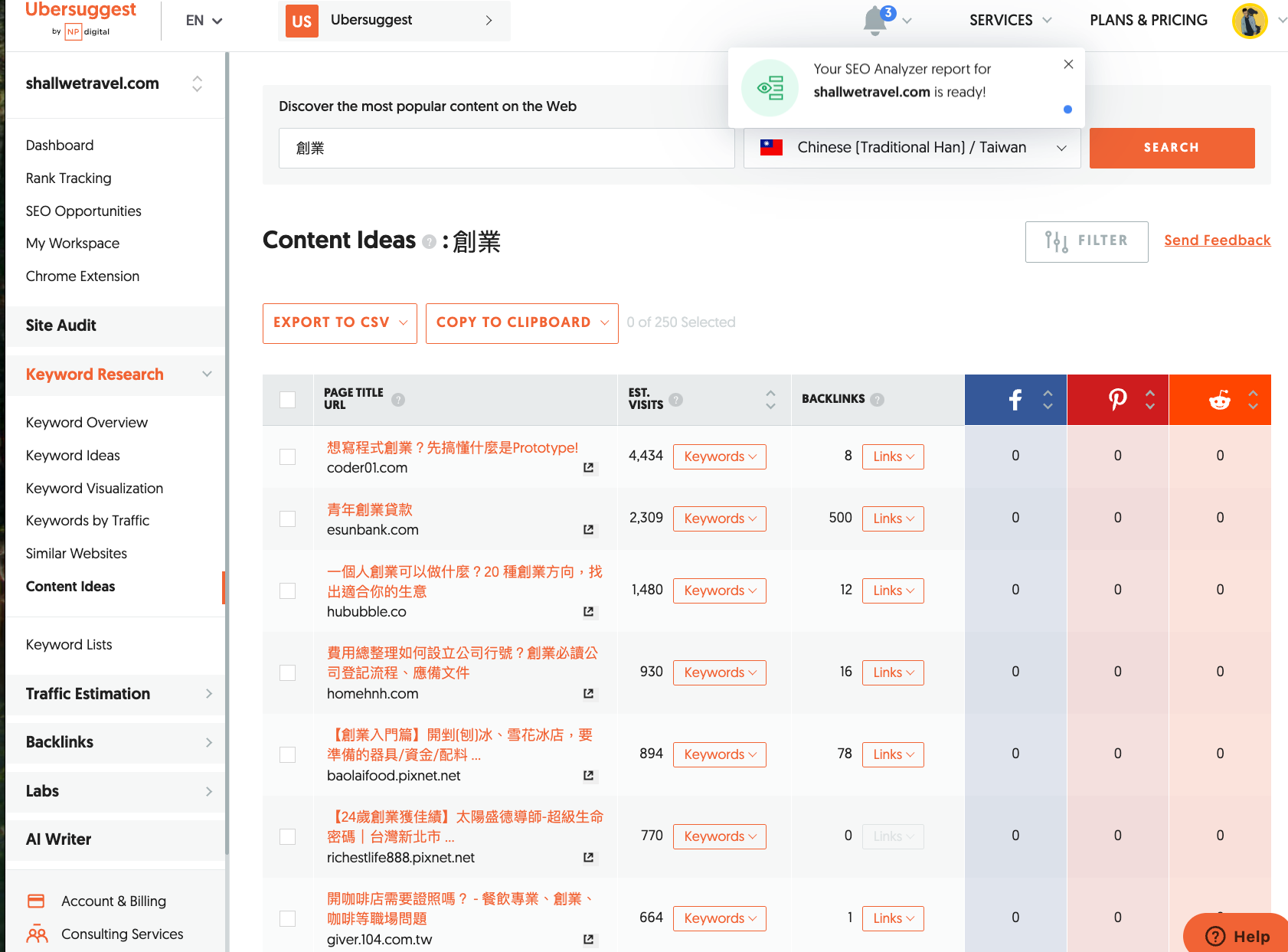Open the 青年創業貸款 article title link
Image resolution: width=1288 pixels, height=952 pixels.
point(370,509)
